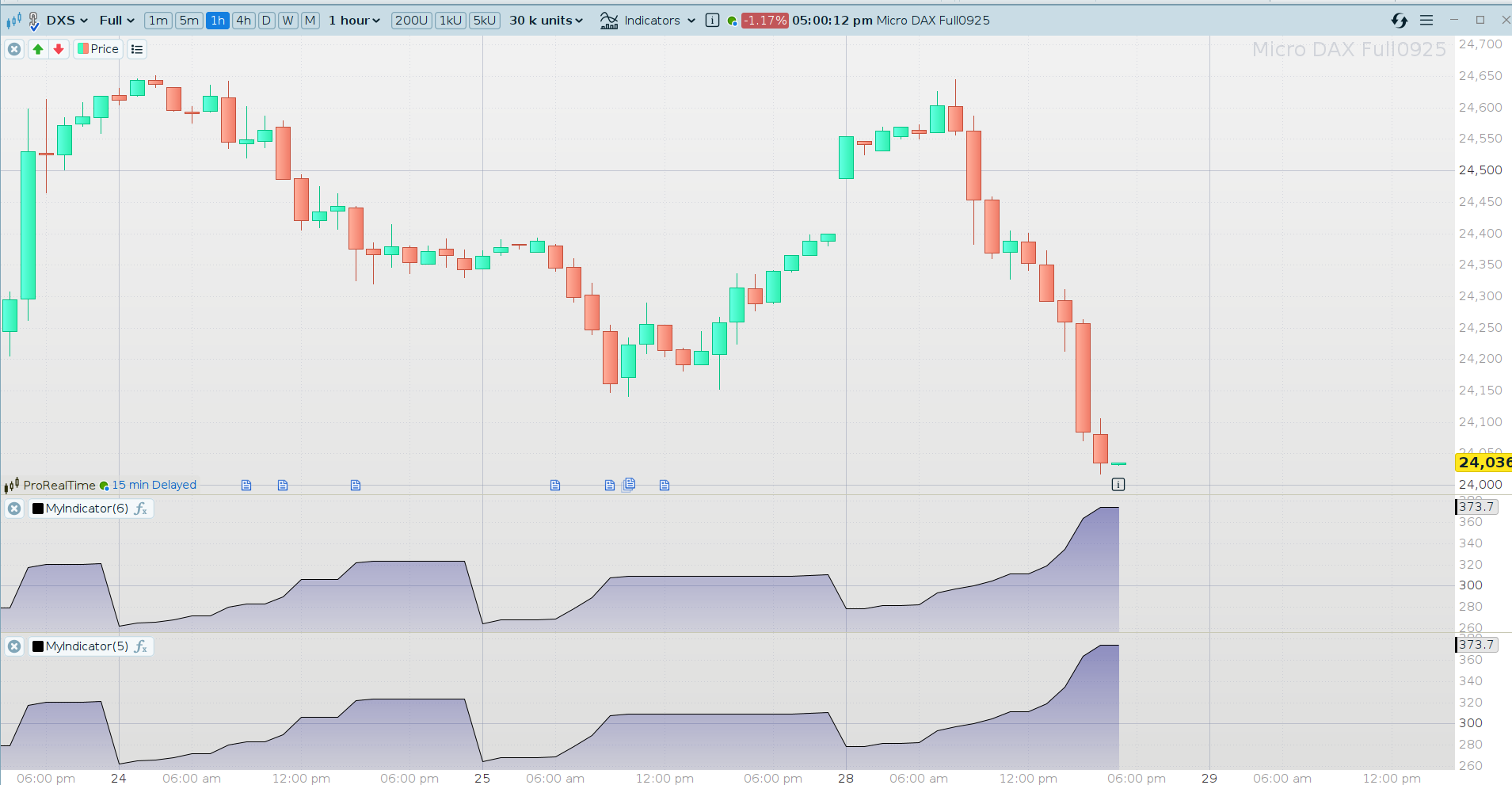Image resolution: width=1512 pixels, height=785 pixels.
Task: Open the Price settings label
Action: pos(105,49)
